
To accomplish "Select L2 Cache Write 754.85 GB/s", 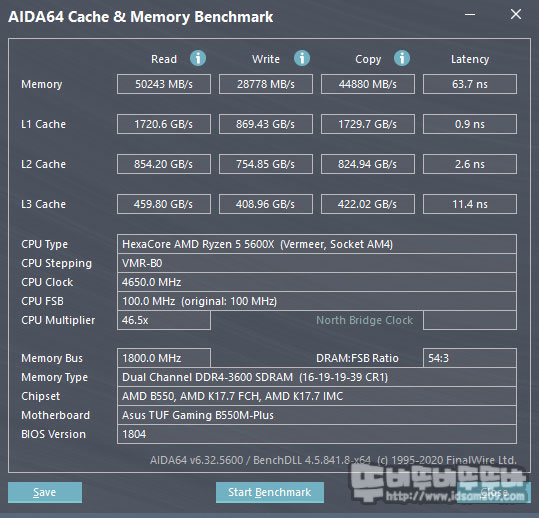I will coord(266,164).
